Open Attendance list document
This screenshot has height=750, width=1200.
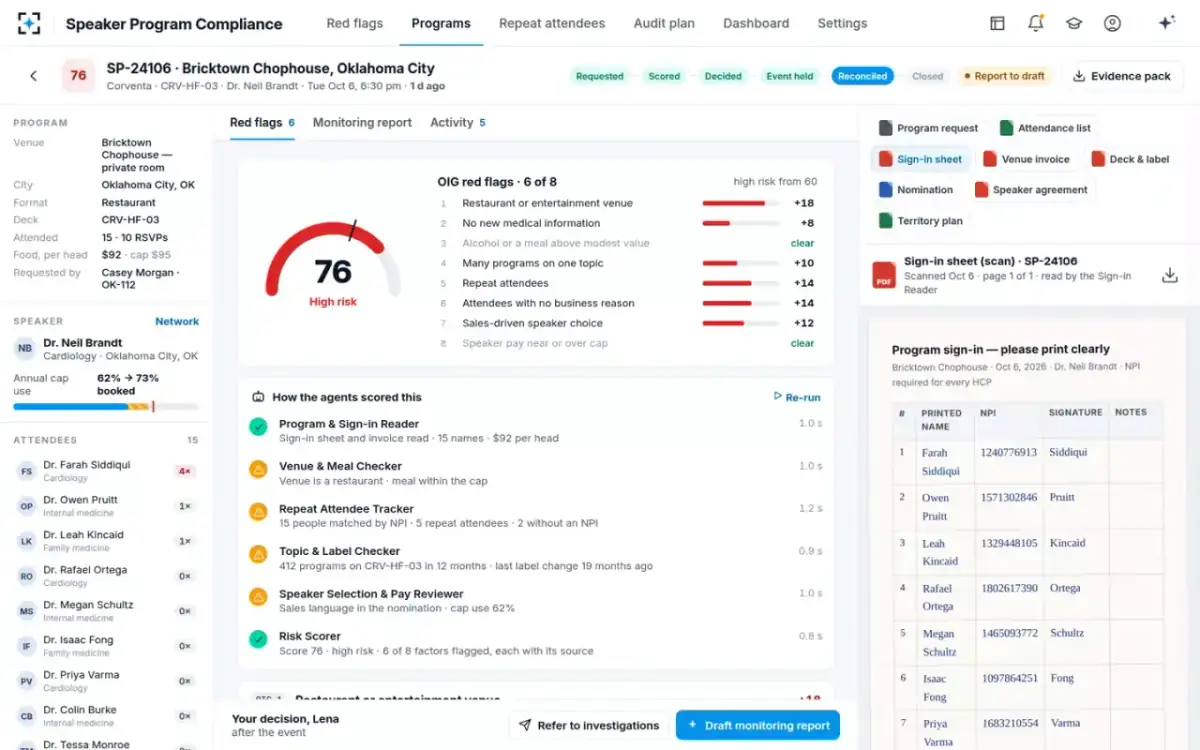[1045, 128]
